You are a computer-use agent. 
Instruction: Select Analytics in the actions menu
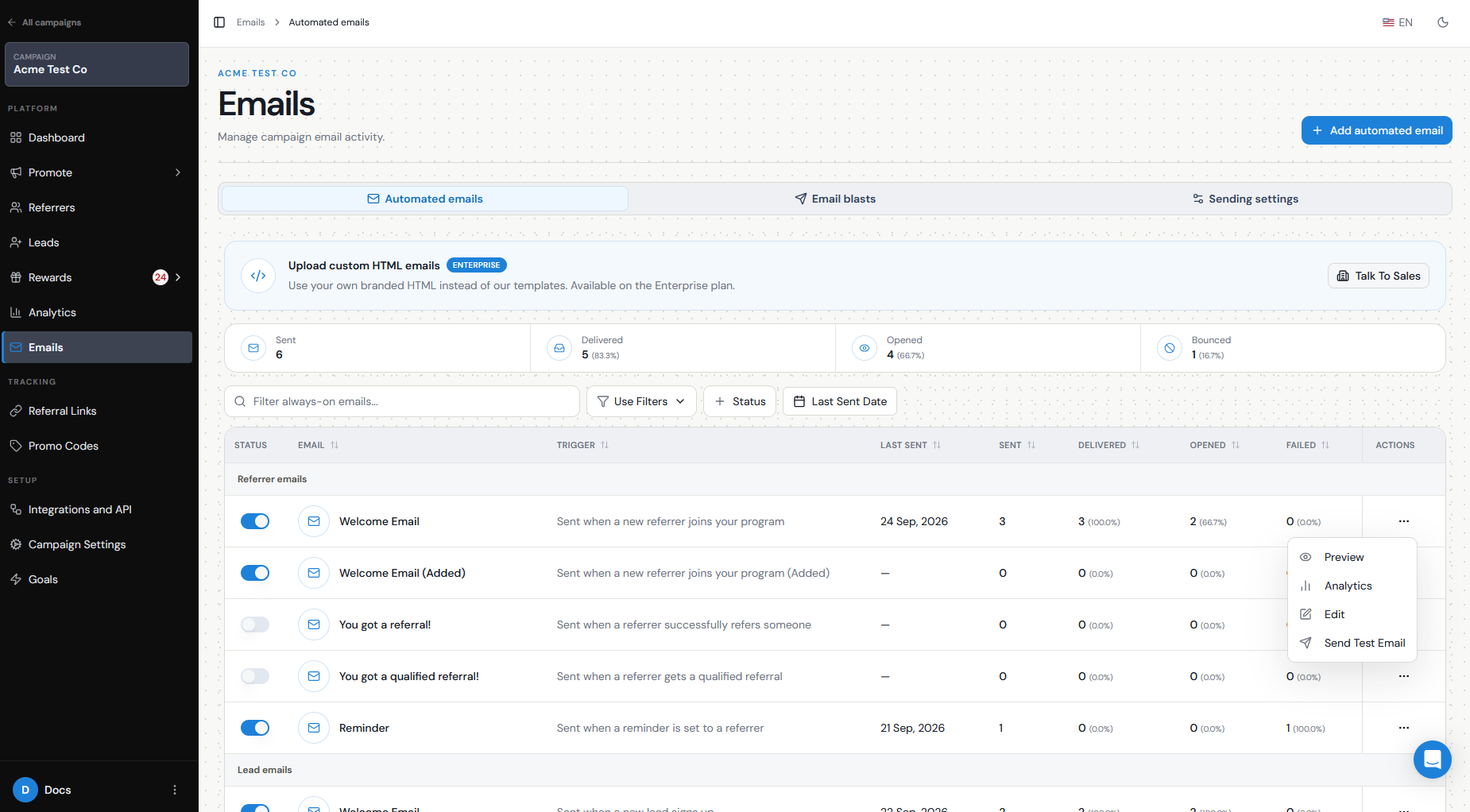1352,586
